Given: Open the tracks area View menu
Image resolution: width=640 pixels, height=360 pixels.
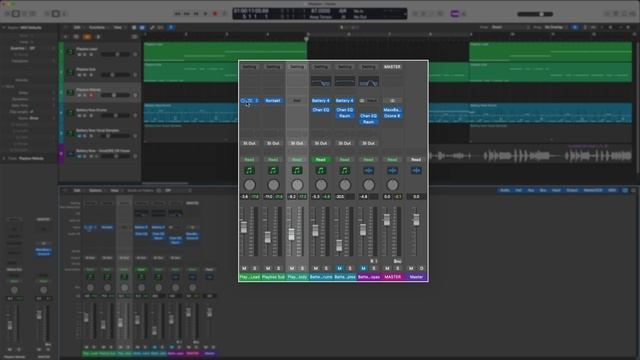Looking at the screenshot, I should pyautogui.click(x=118, y=27).
